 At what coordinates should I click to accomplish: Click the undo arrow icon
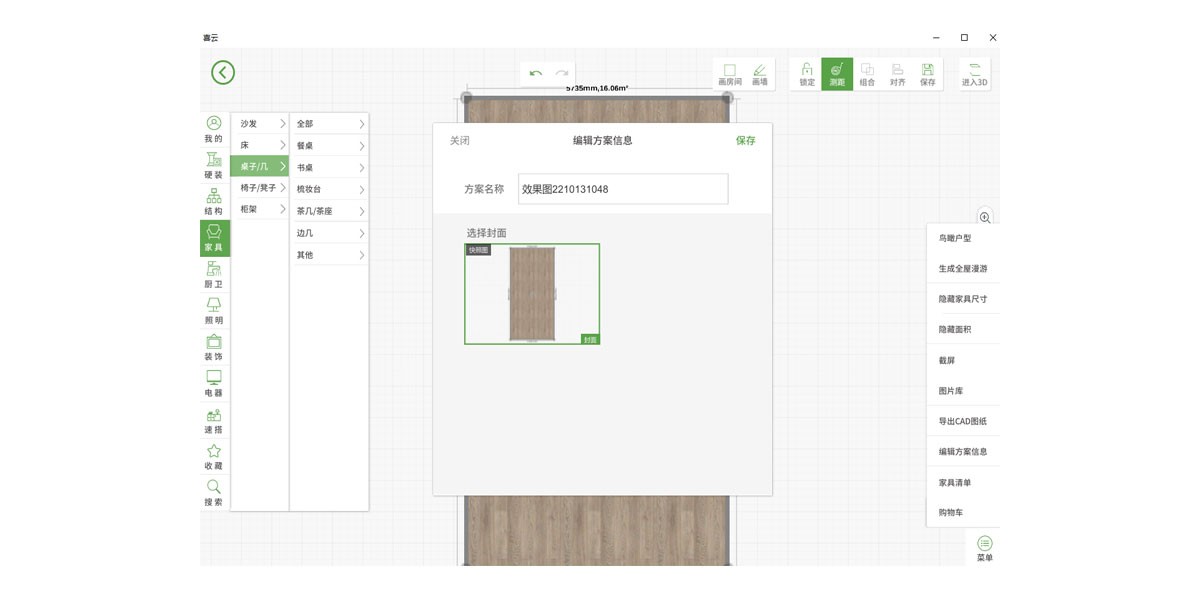point(536,73)
